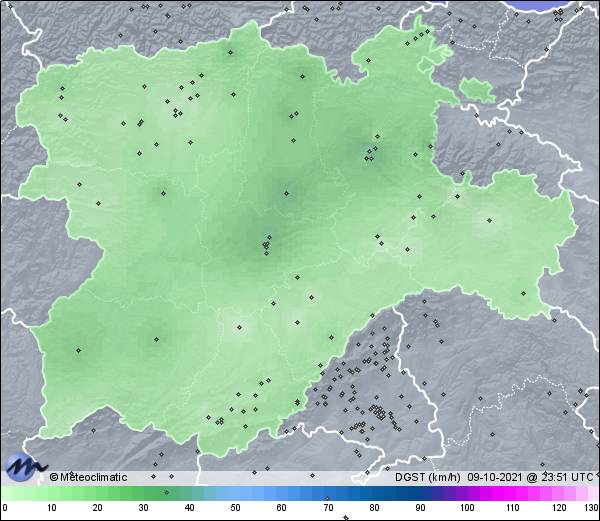The image size is (600, 521).
Task: Pick the legend value 90
Action: pos(420,508)
